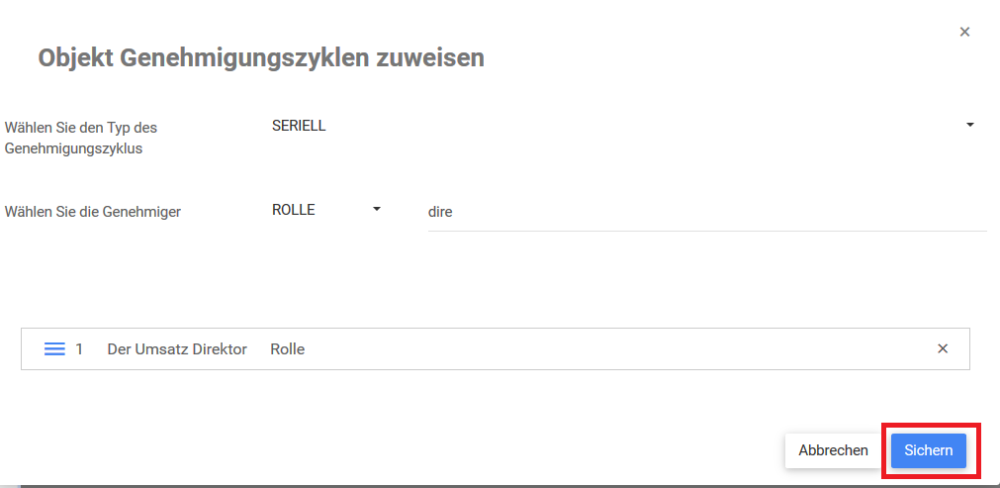Select the Der Umsatz Direktor name
The height and width of the screenshot is (488, 1000).
[x=177, y=349]
